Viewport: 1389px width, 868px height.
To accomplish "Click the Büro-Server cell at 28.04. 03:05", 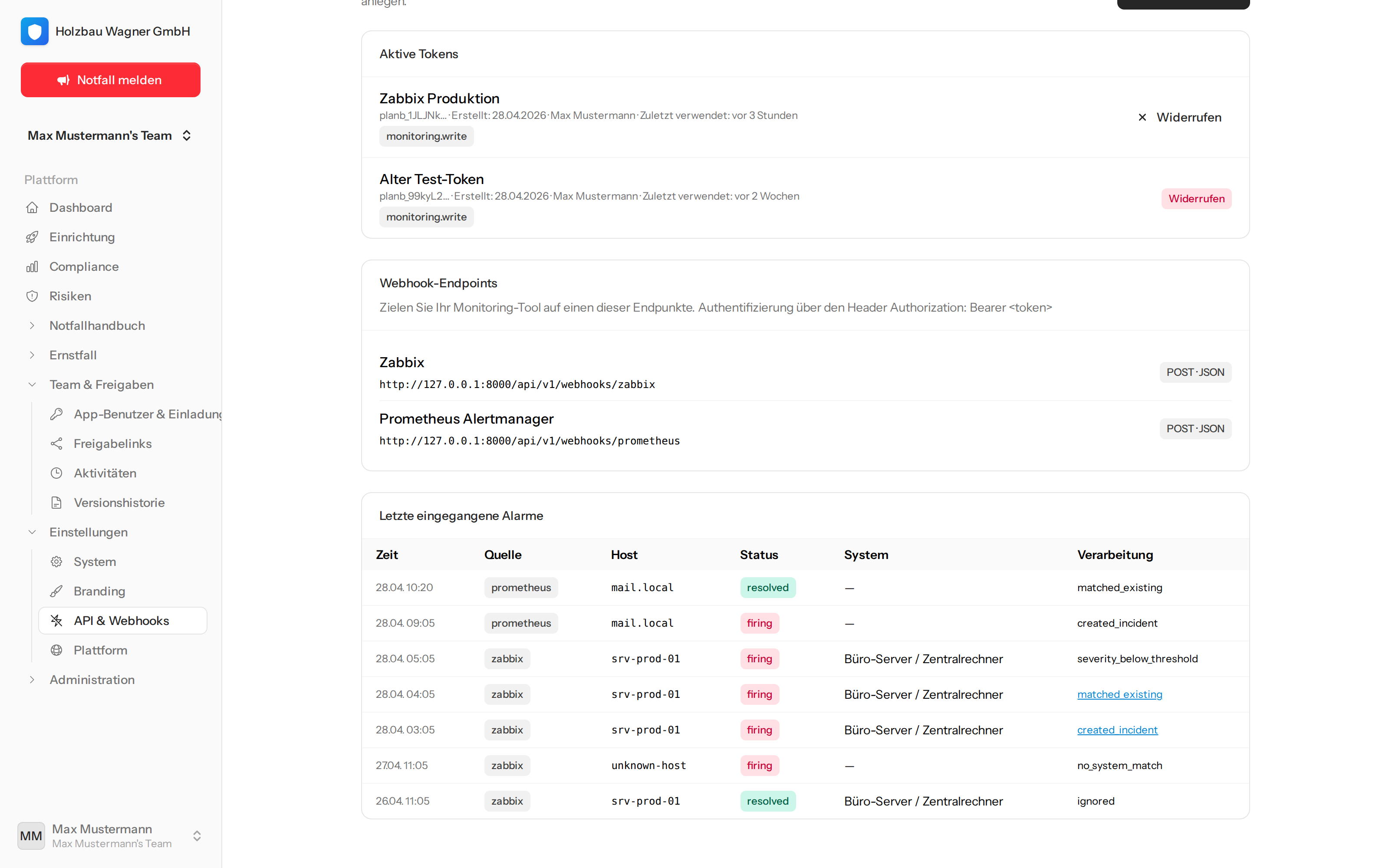I will pos(923,730).
